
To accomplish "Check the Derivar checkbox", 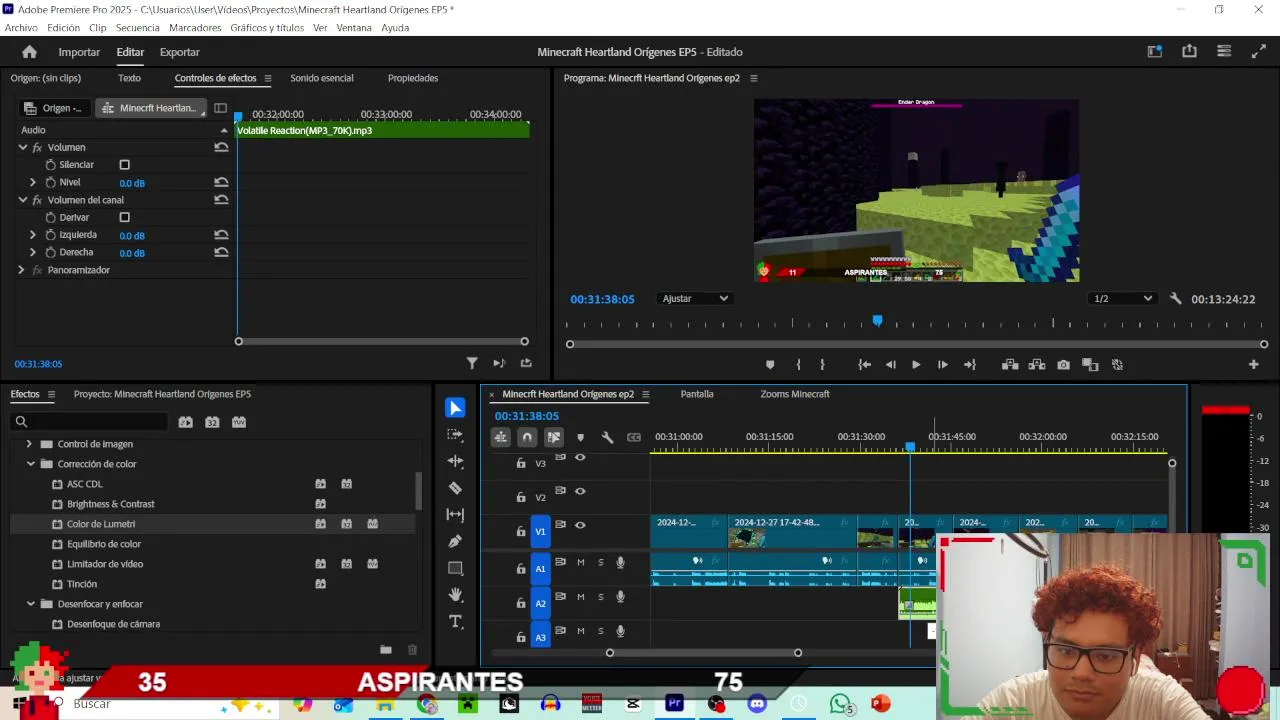I will [125, 217].
